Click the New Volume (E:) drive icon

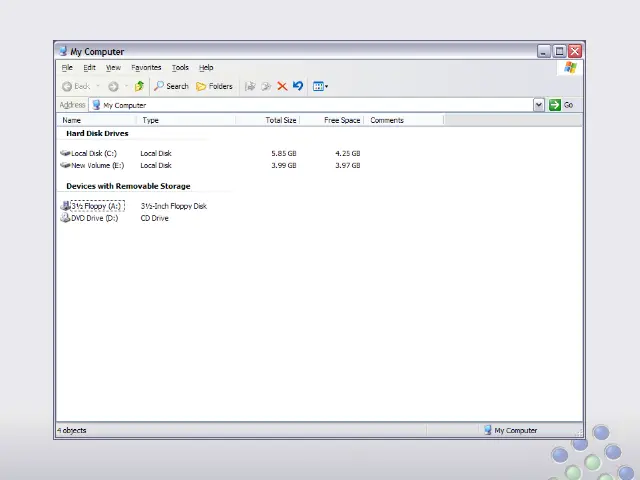coord(65,165)
